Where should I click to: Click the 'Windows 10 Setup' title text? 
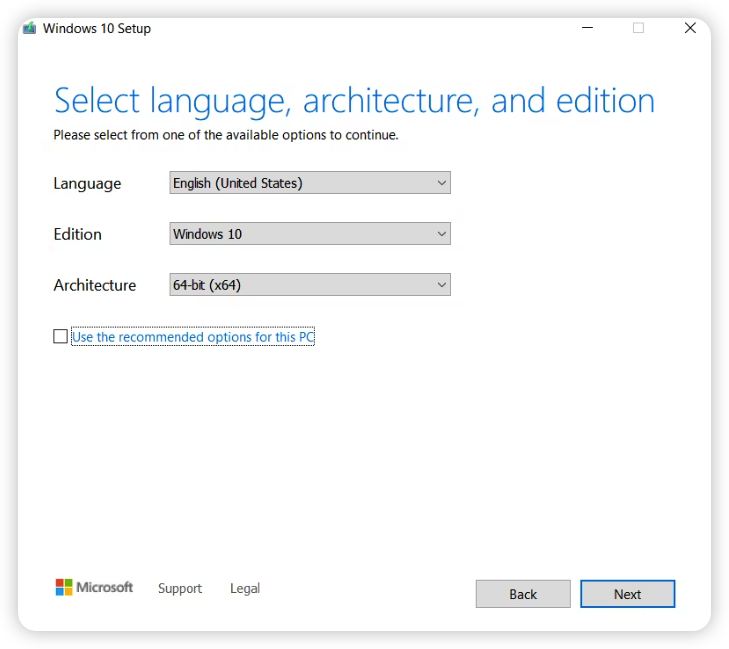coord(97,28)
